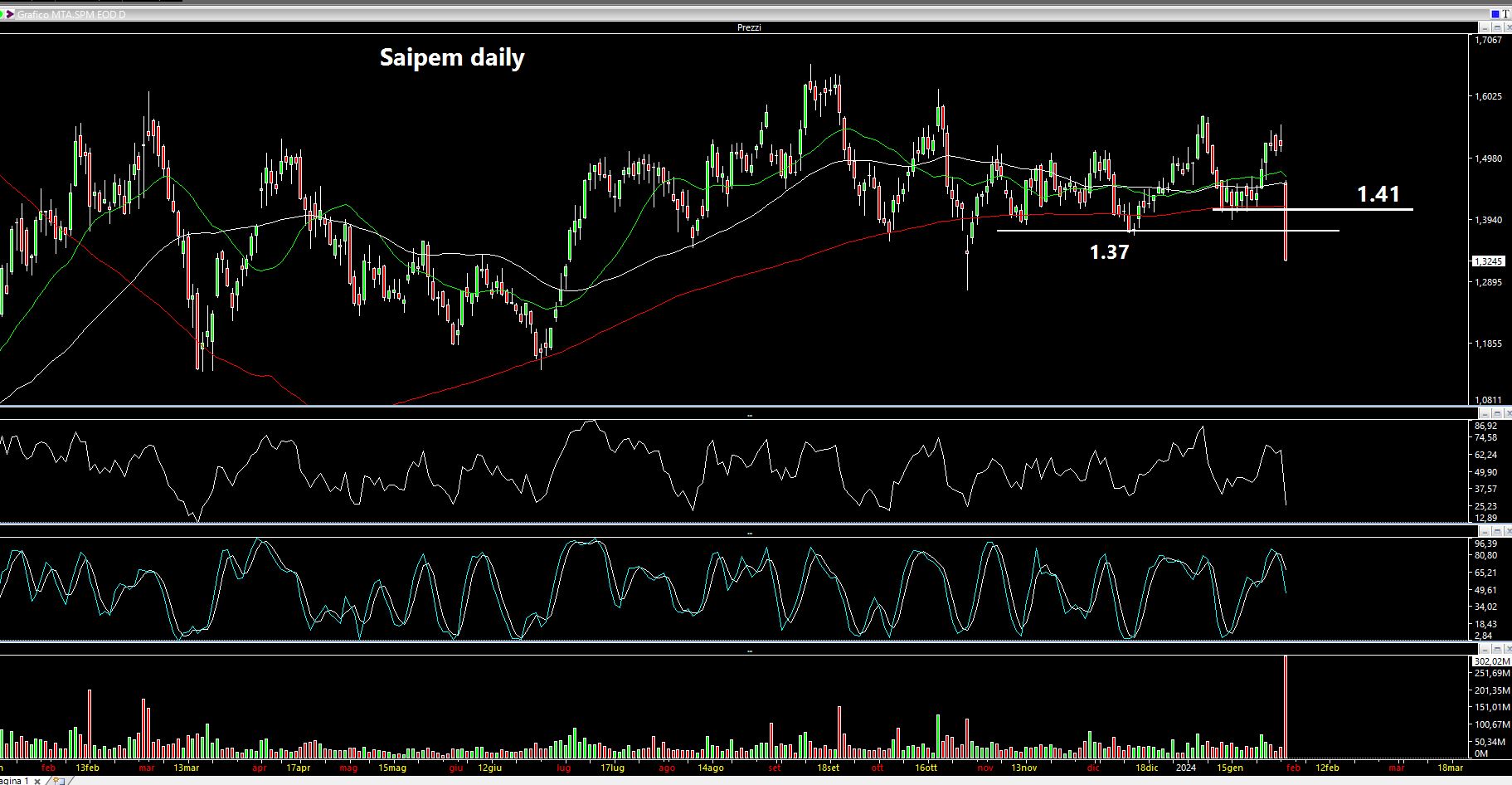The image size is (1512, 785).
Task: Minimize the RSI indicator panel
Action: pos(1485,413)
